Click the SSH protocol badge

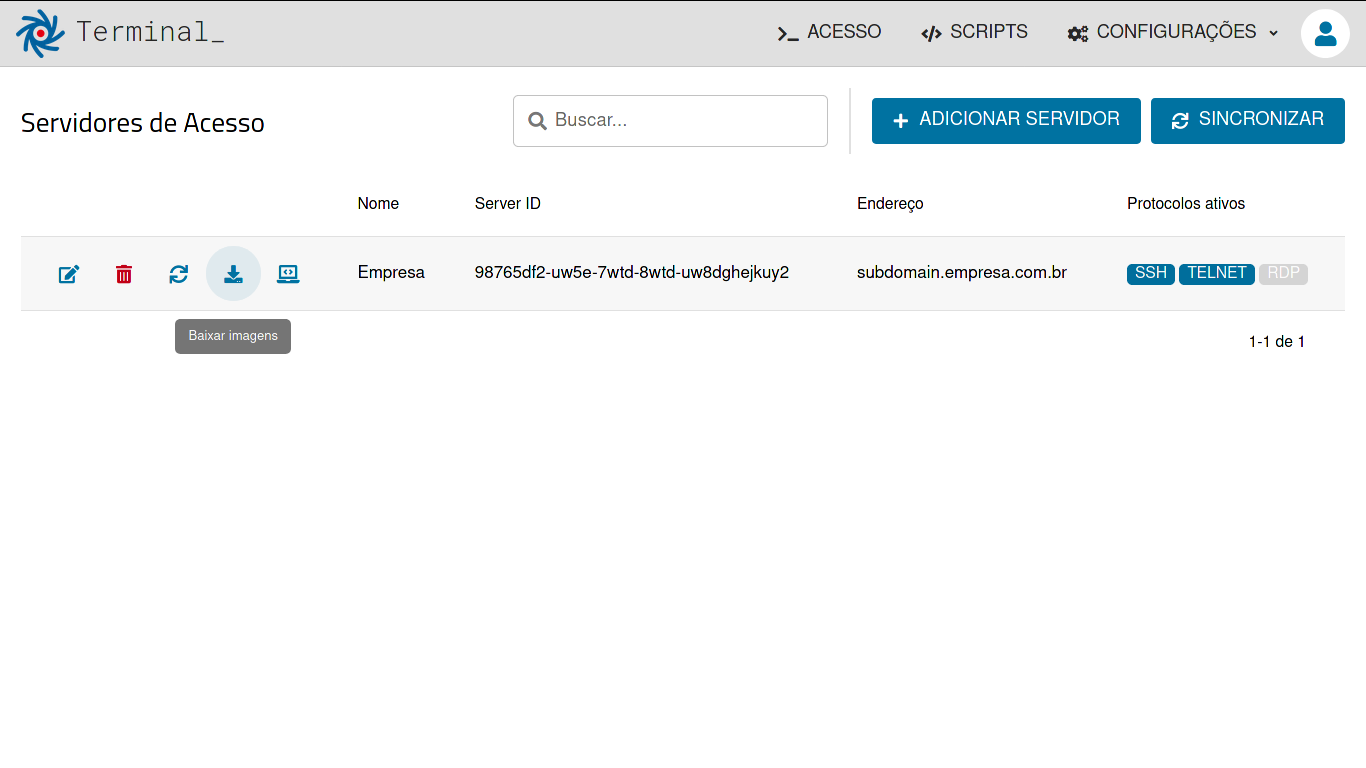click(1151, 273)
